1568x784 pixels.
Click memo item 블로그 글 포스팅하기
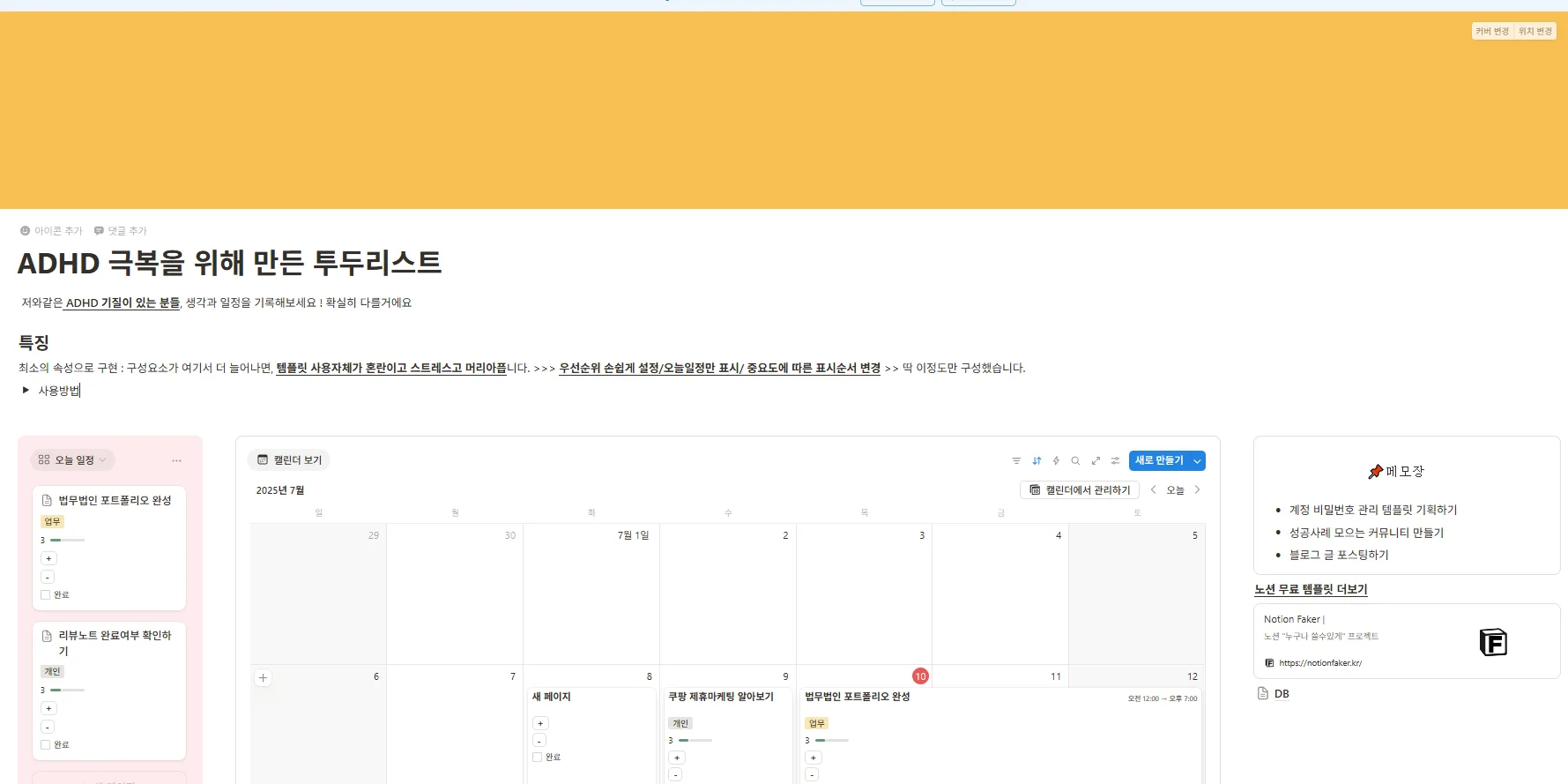pyautogui.click(x=1339, y=555)
